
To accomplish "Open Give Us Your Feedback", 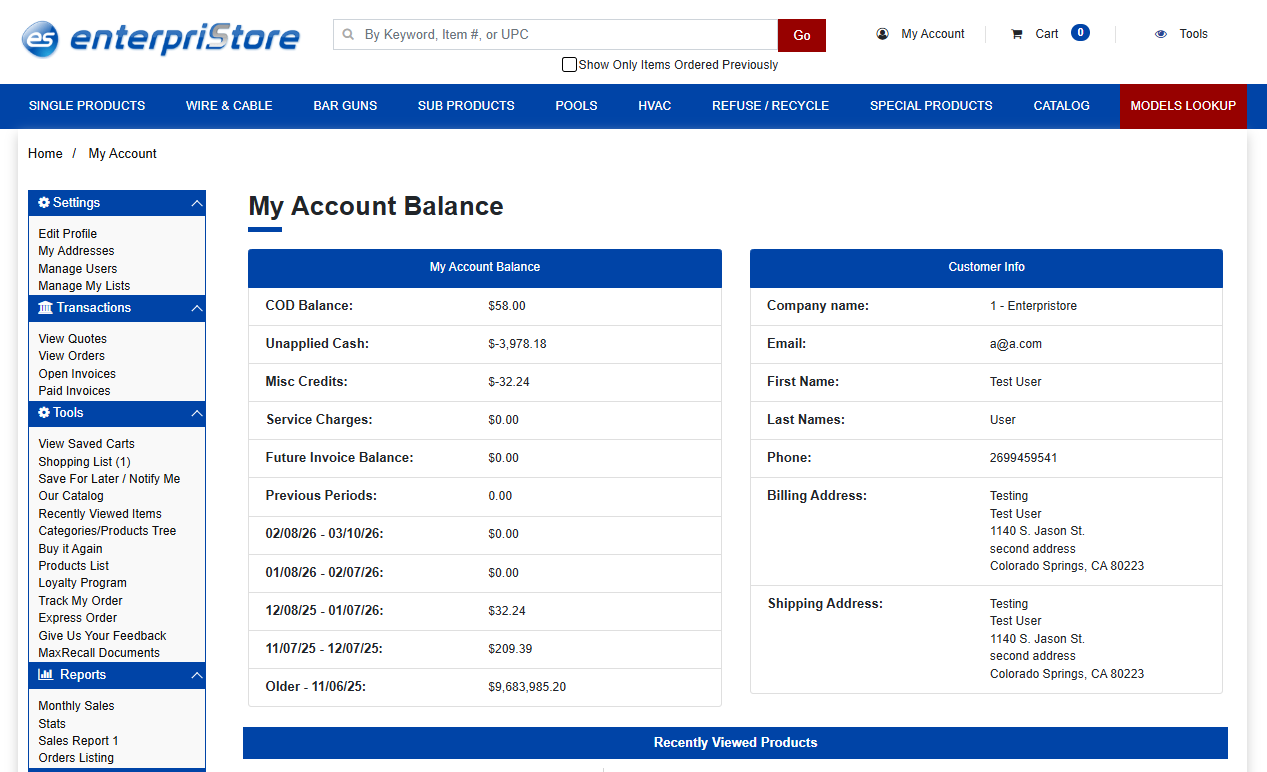I will click(102, 636).
